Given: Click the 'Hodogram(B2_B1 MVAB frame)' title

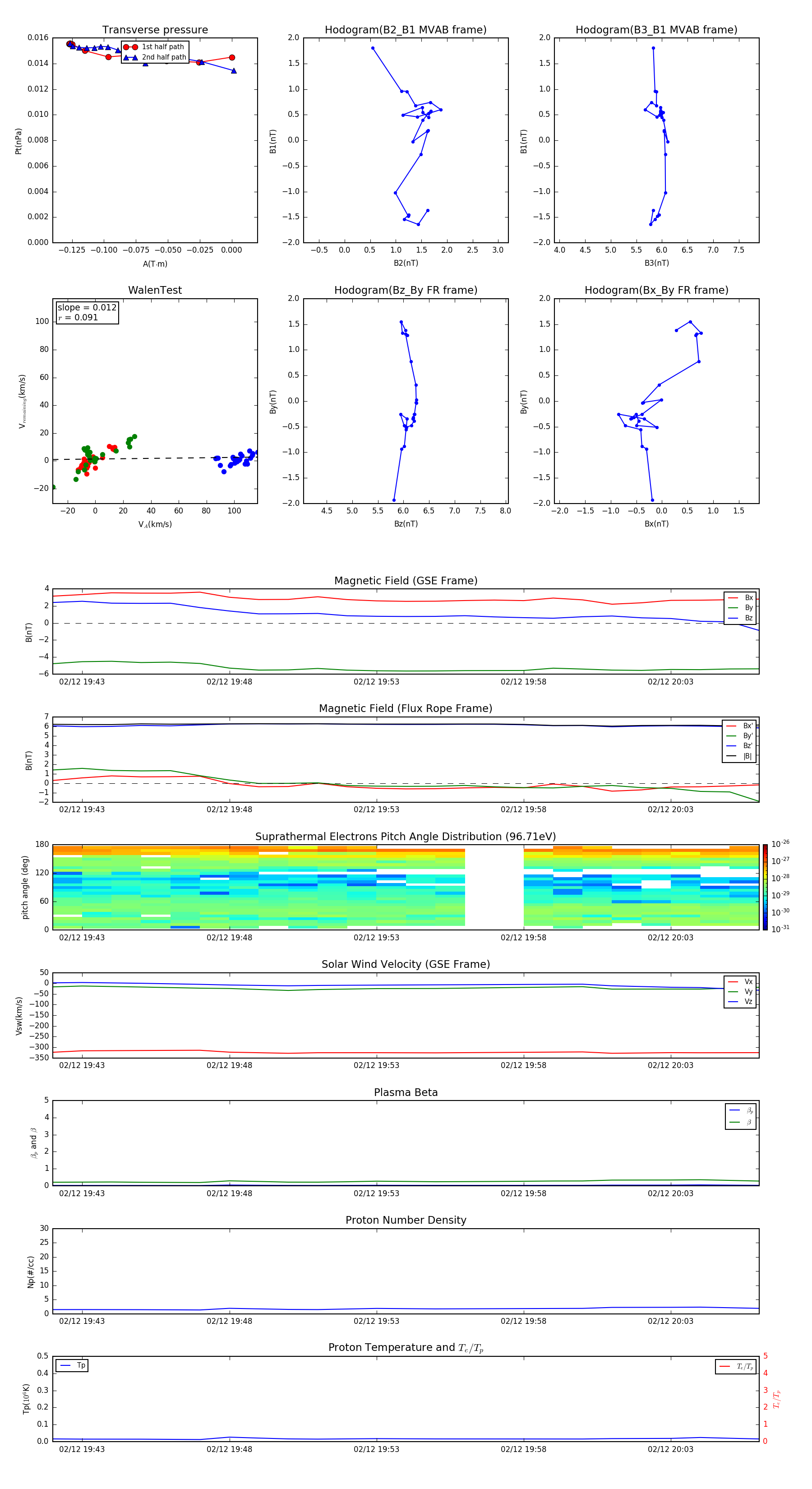Looking at the screenshot, I should coord(406,30).
